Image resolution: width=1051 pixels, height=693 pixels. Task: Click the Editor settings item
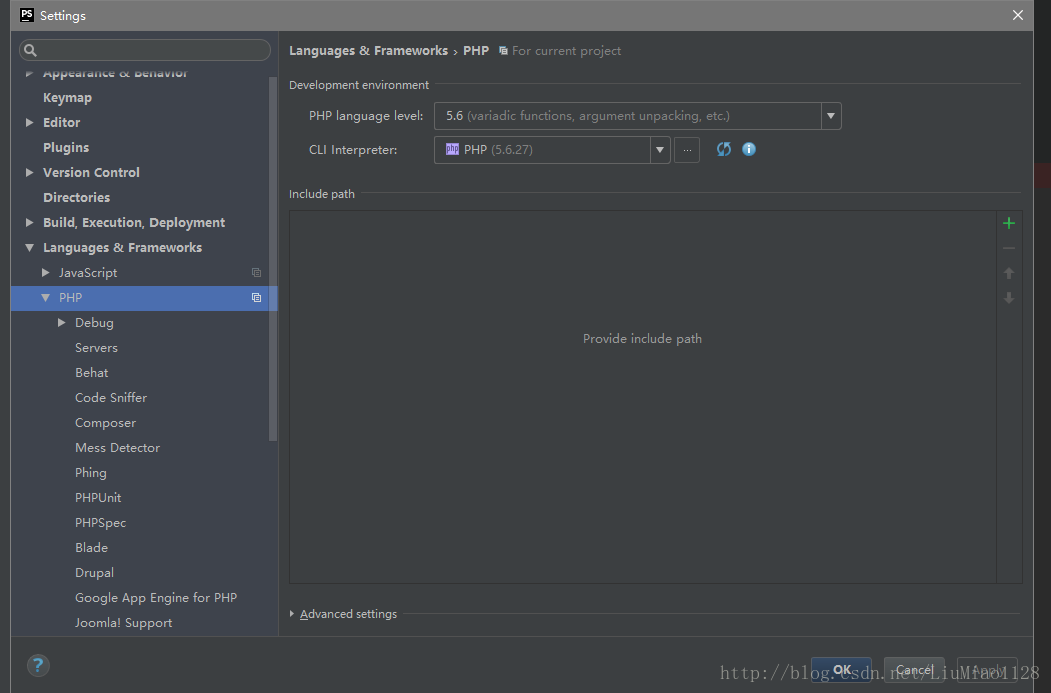[61, 123]
